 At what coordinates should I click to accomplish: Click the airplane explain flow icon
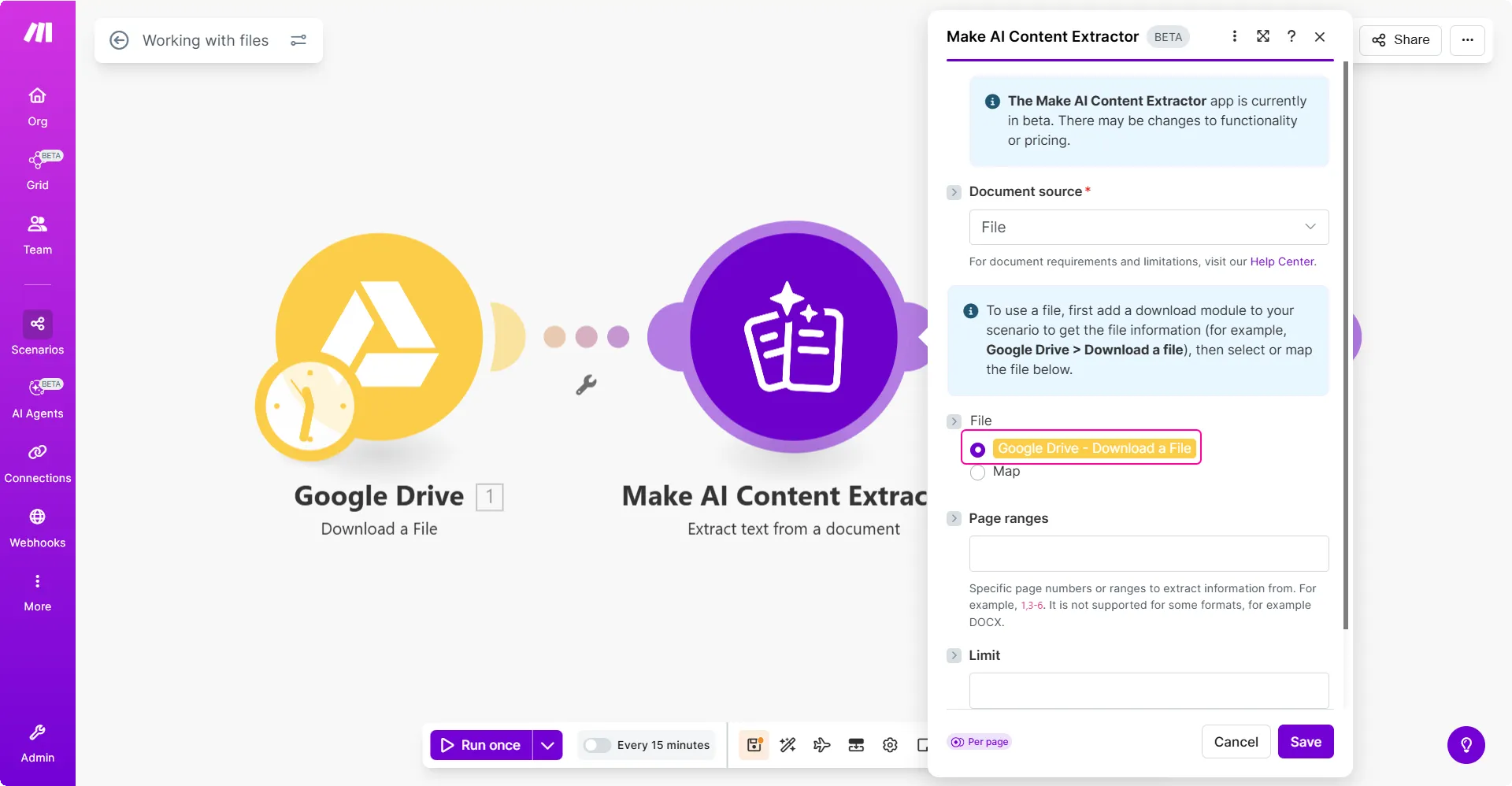coord(821,745)
